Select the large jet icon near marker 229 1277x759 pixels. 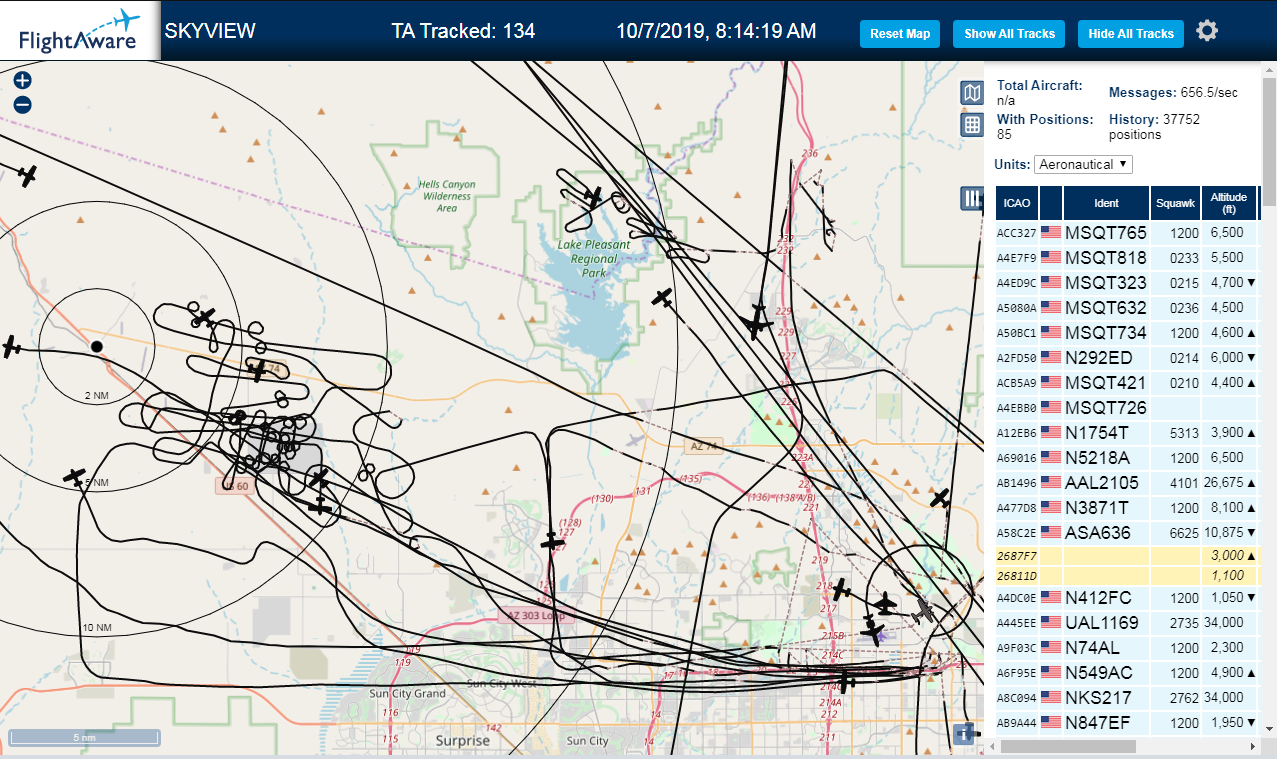(x=758, y=321)
